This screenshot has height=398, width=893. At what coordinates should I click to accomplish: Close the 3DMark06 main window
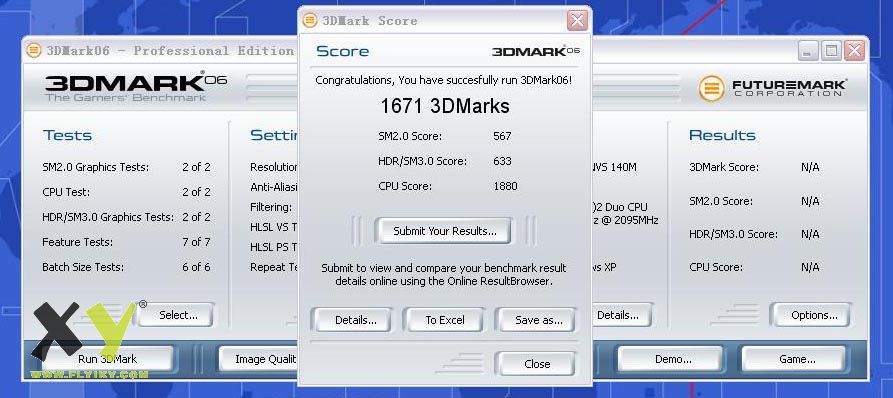click(x=854, y=51)
